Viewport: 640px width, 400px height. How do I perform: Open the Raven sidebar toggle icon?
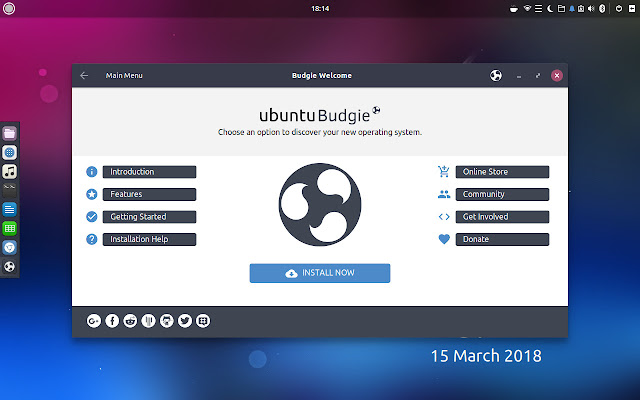(x=632, y=8)
